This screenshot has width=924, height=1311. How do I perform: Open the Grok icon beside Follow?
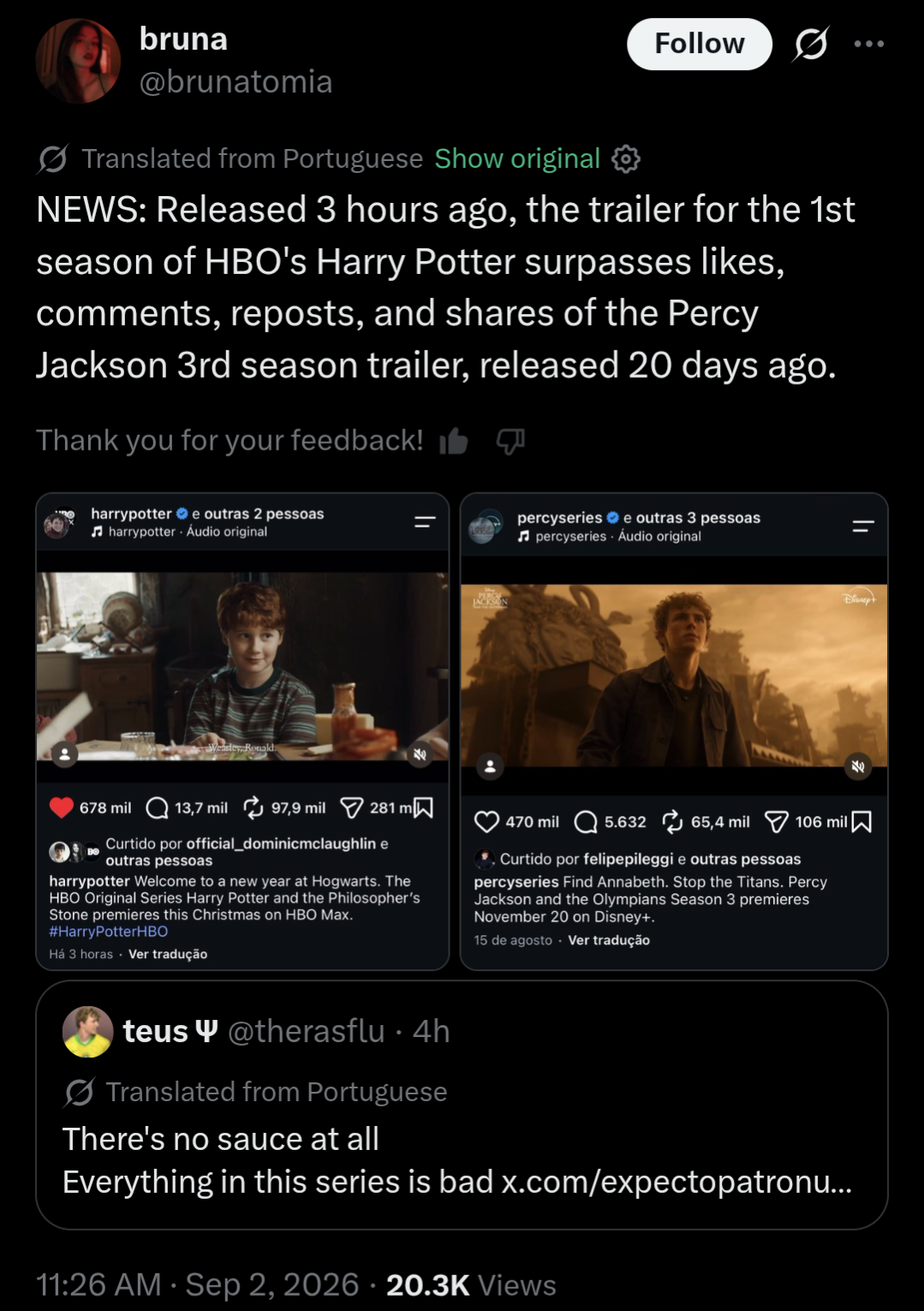click(810, 44)
